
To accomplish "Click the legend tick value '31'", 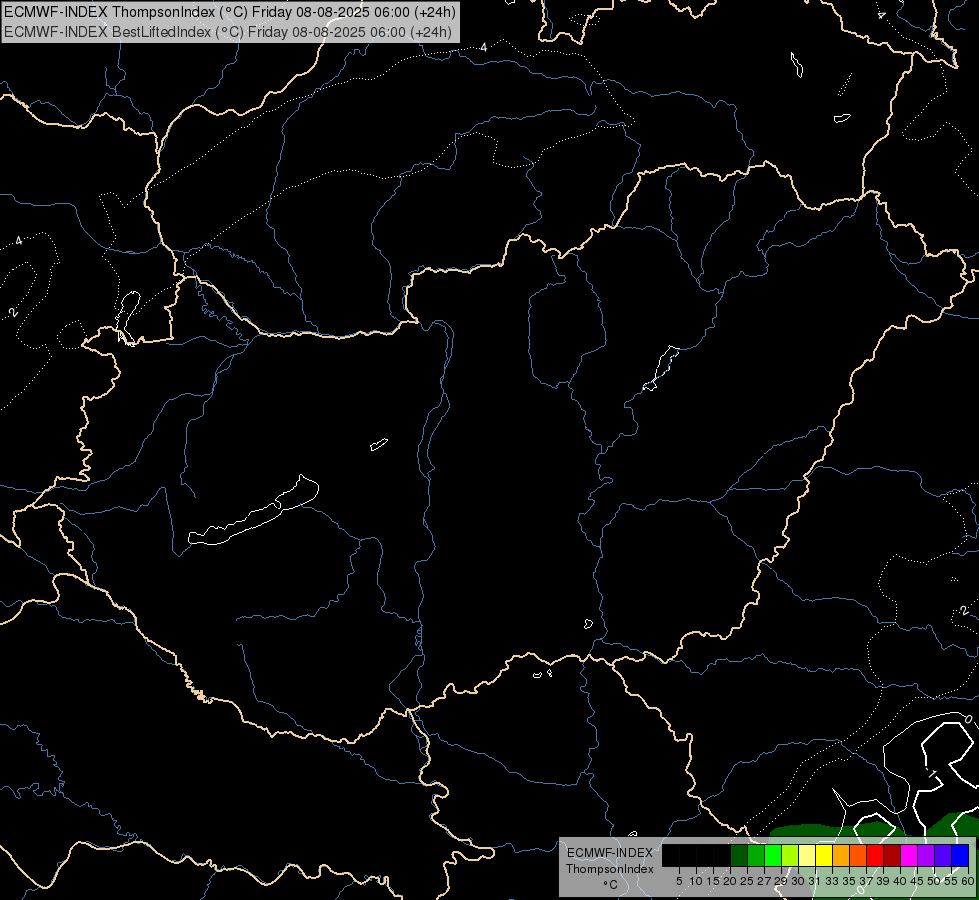I will click(x=814, y=881).
